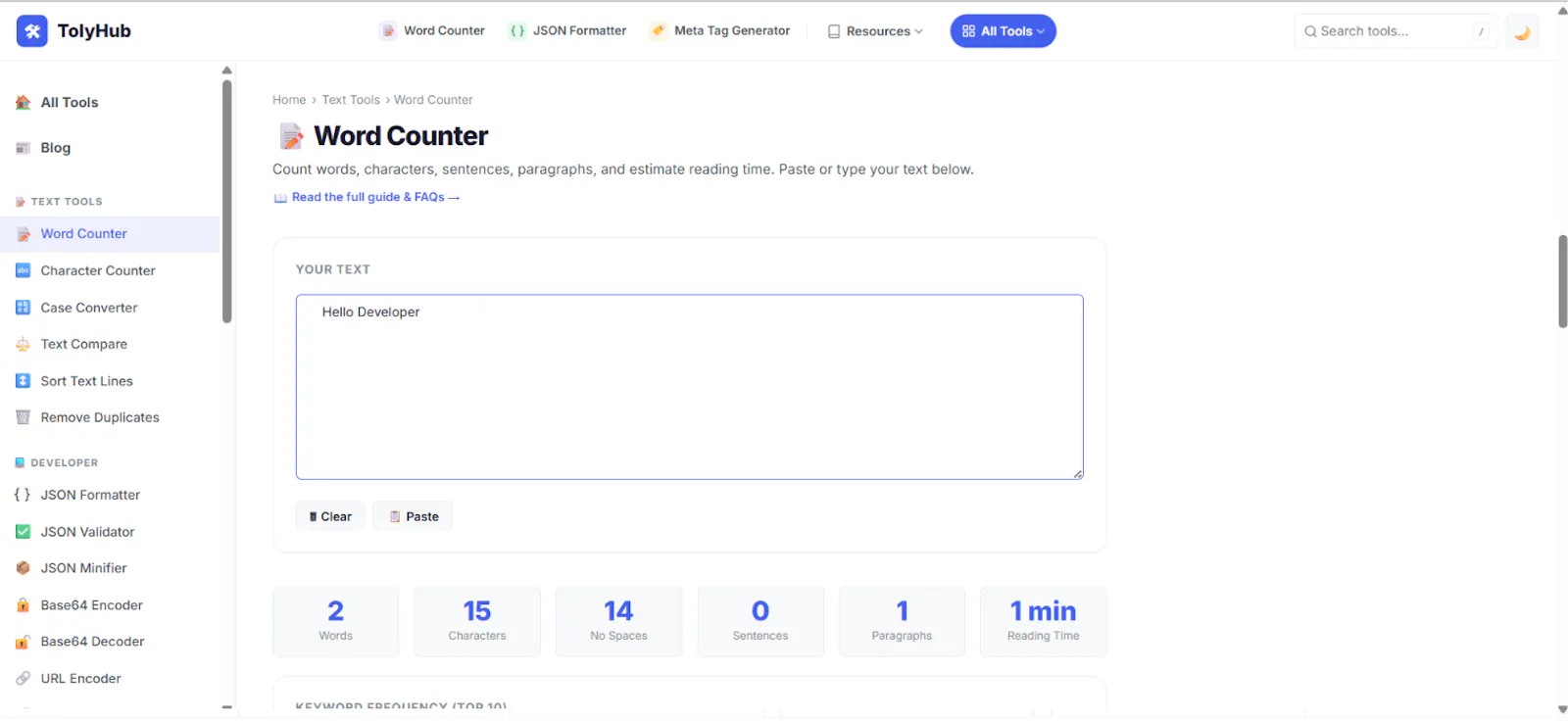Click the JSON Formatter braces icon in sidebar

click(x=23, y=495)
